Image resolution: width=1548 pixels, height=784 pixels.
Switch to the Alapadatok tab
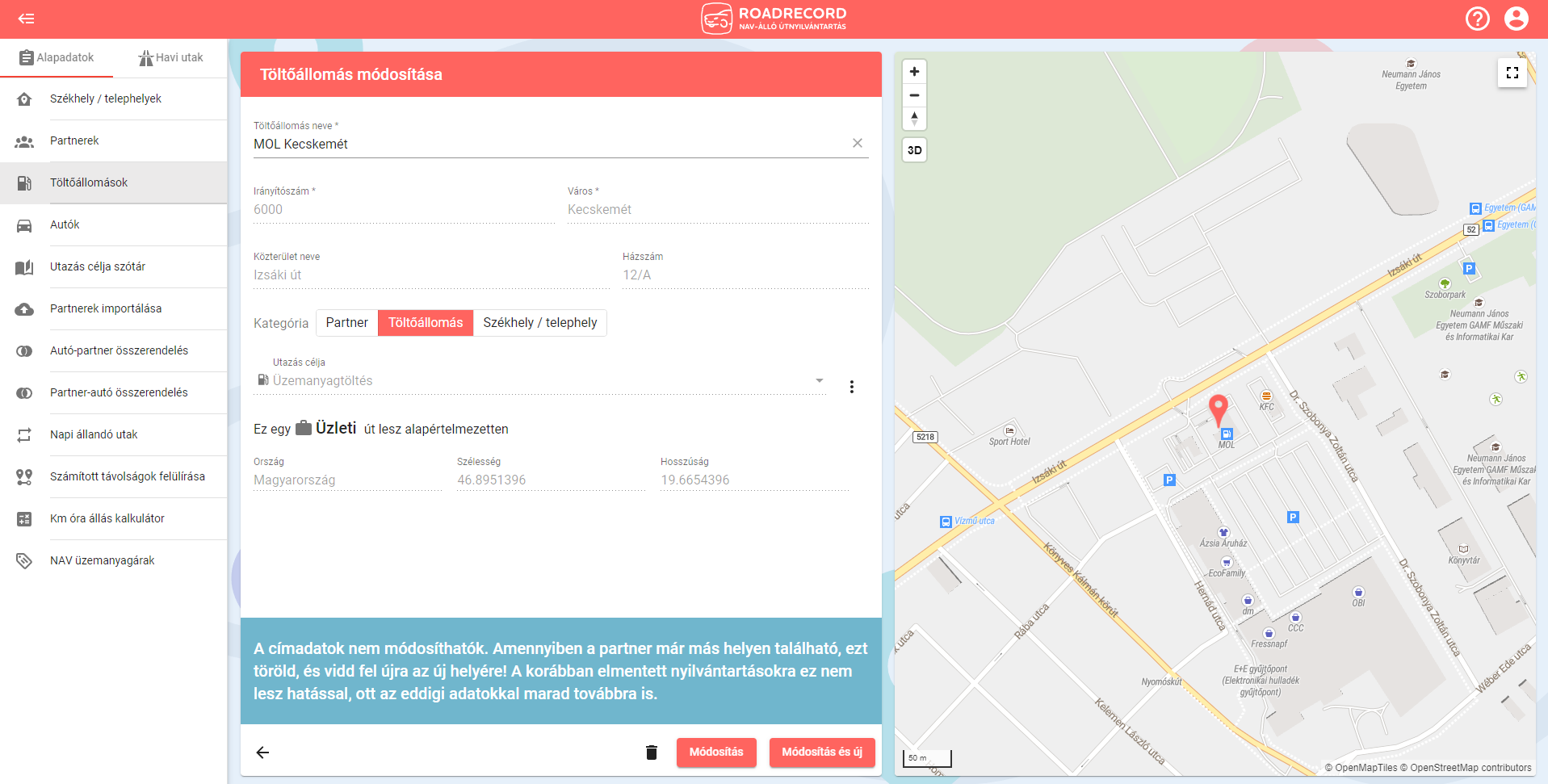pos(57,57)
